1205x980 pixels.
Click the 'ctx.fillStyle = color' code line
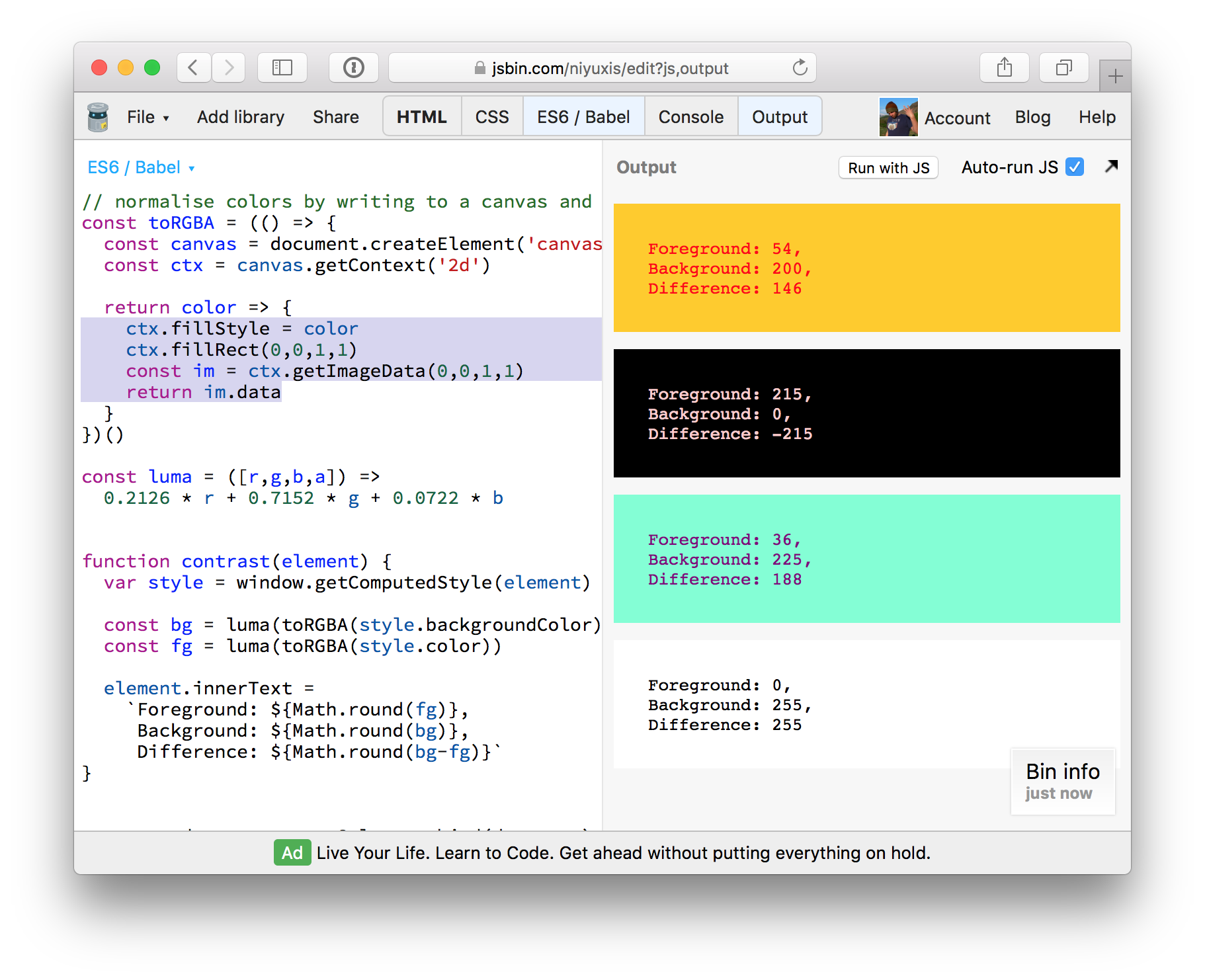click(x=242, y=329)
